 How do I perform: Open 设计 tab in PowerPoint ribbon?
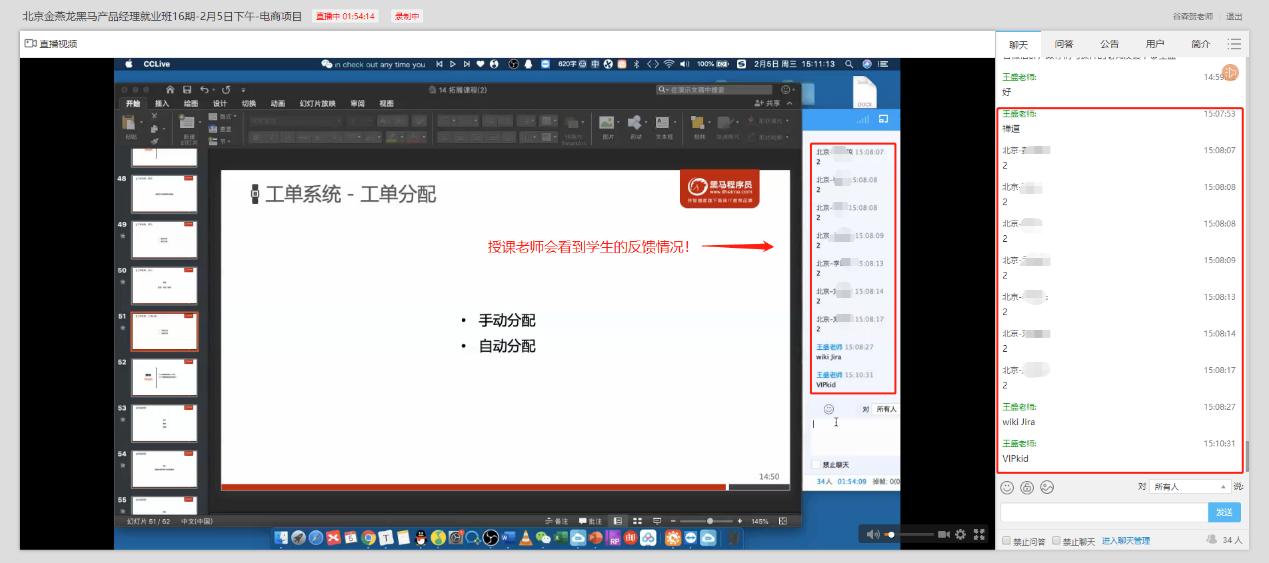220,103
